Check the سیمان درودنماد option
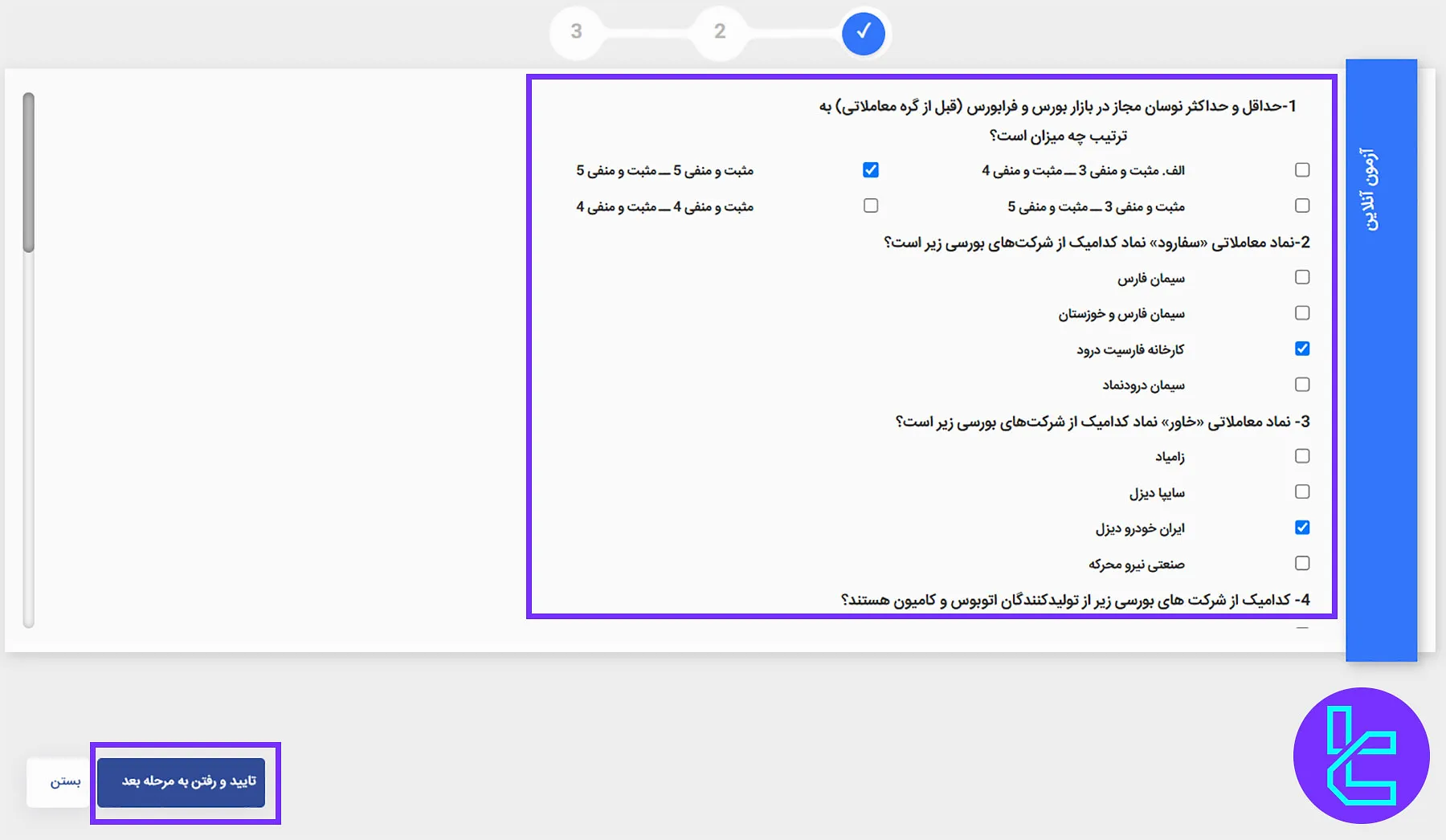The height and width of the screenshot is (840, 1446). 1302,384
